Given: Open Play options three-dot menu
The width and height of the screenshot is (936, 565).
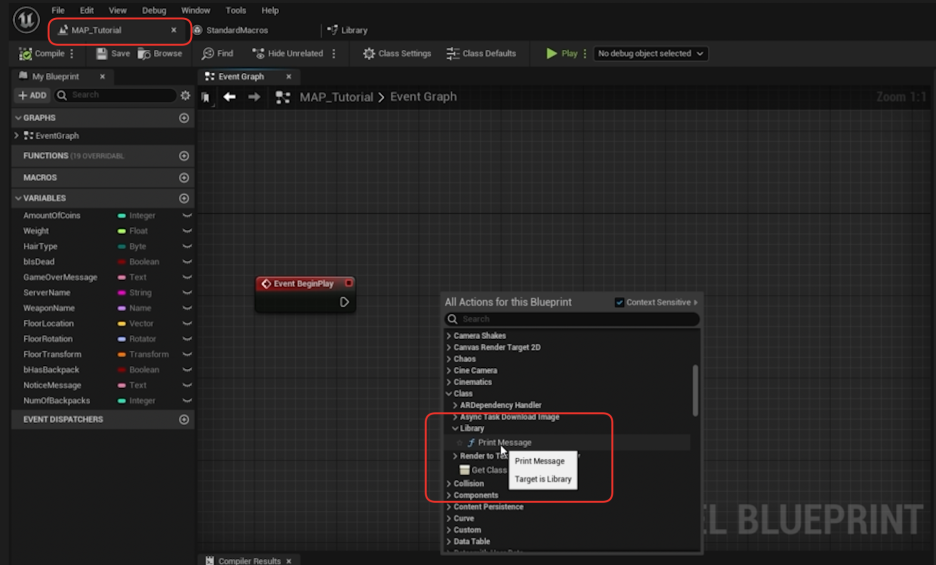Looking at the screenshot, I should point(585,54).
